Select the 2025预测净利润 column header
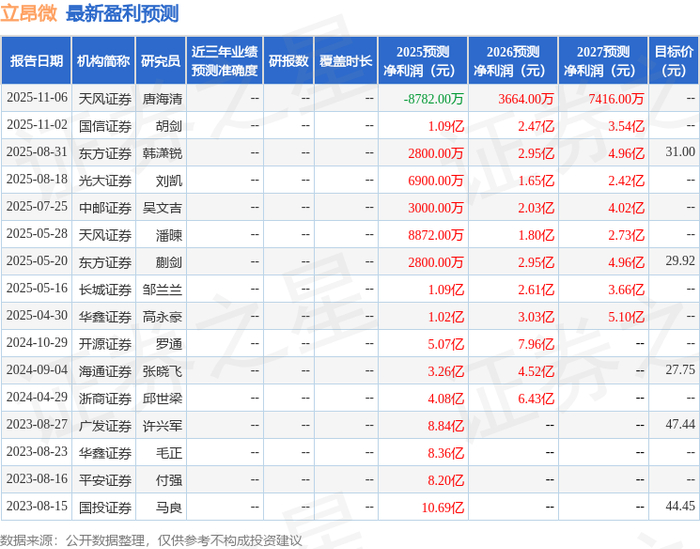 [x=423, y=61]
